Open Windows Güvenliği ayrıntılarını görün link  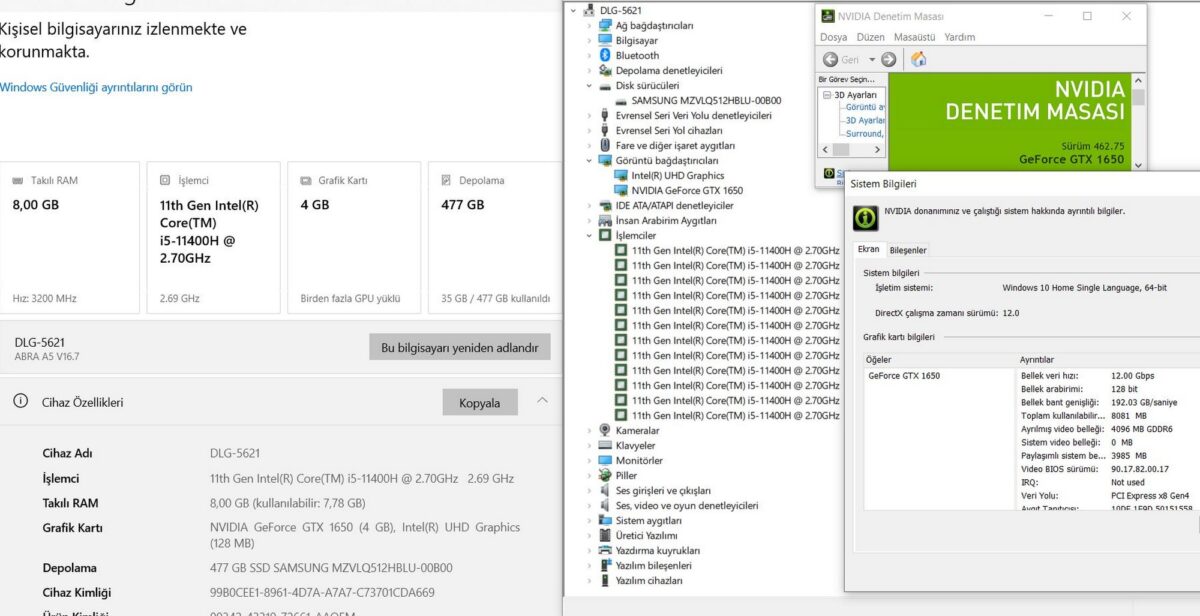pyautogui.click(x=96, y=87)
